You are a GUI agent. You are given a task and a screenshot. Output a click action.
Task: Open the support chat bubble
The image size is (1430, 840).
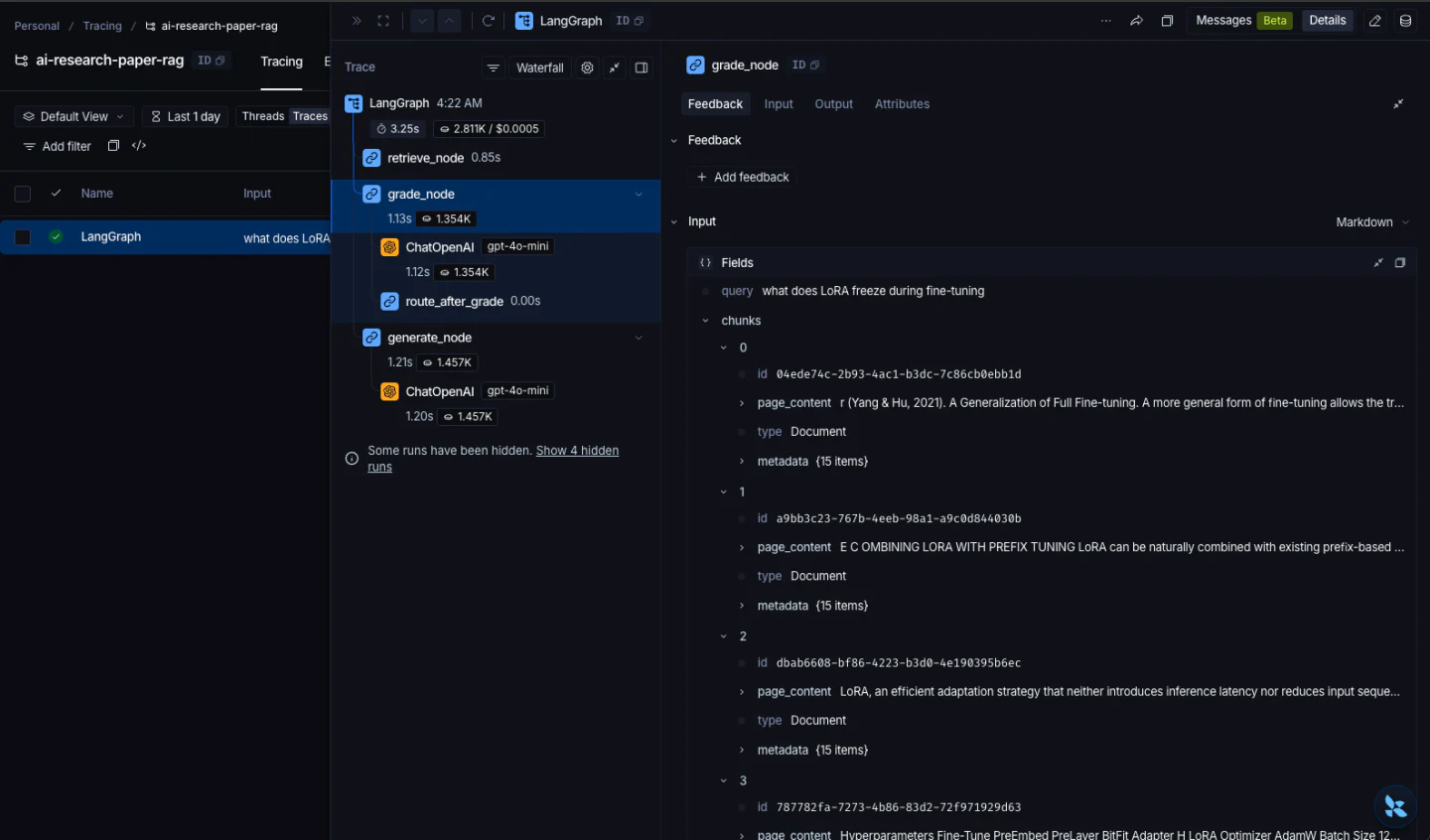pyautogui.click(x=1395, y=806)
